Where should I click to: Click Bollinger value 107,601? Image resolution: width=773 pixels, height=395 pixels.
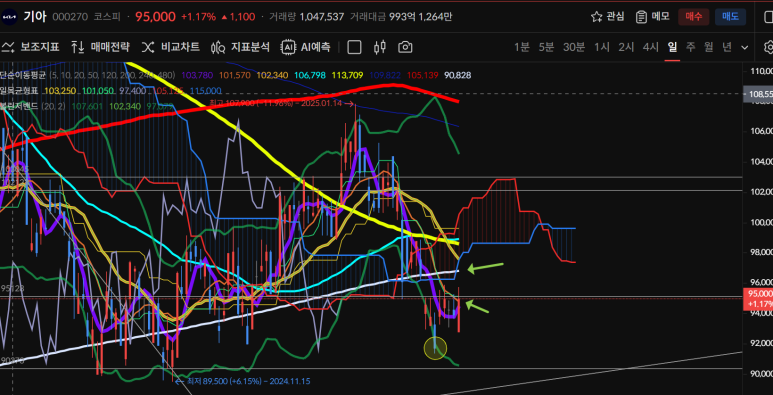(x=87, y=107)
